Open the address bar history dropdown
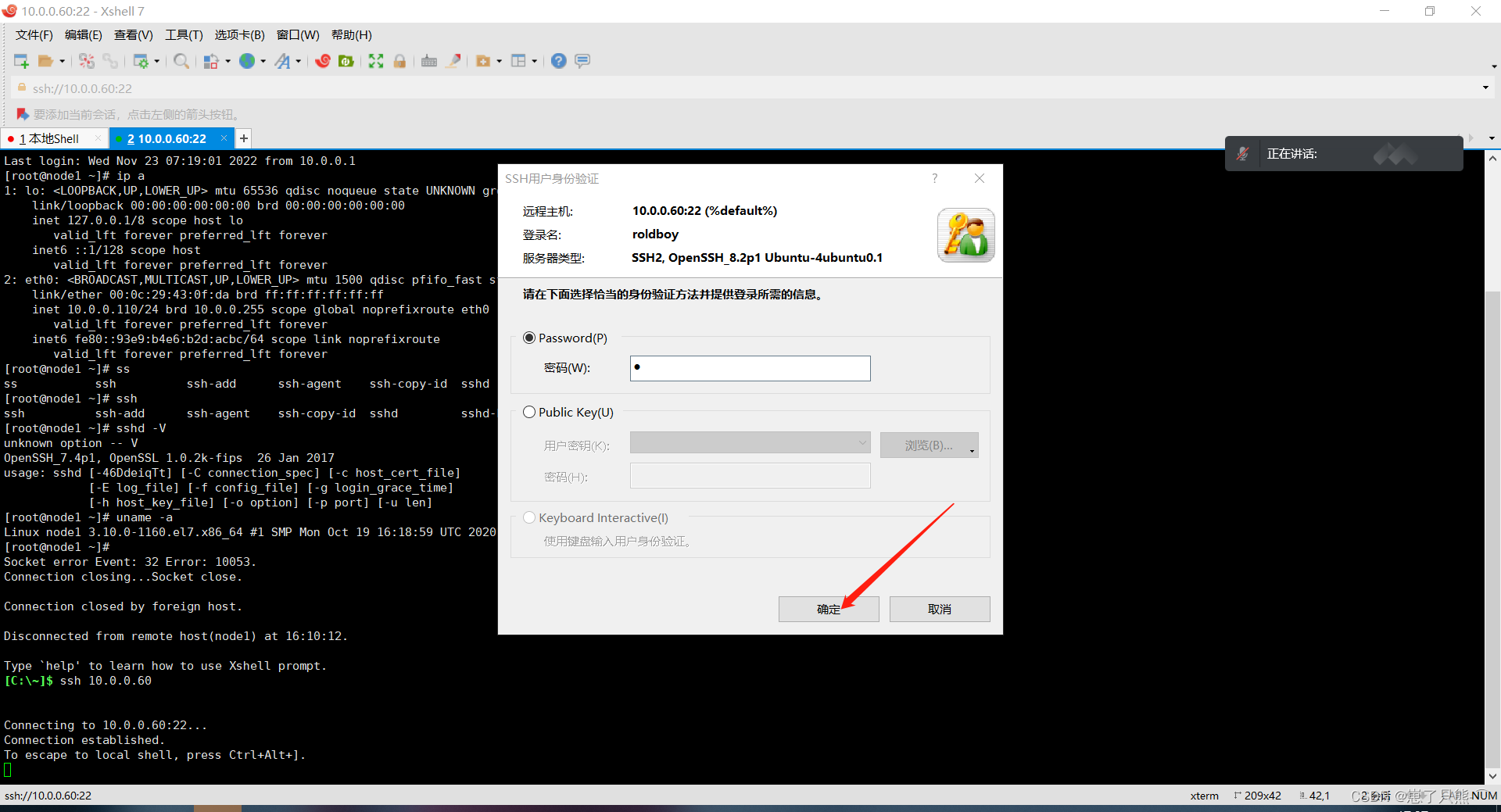Image resolution: width=1501 pixels, height=812 pixels. 1485,88
